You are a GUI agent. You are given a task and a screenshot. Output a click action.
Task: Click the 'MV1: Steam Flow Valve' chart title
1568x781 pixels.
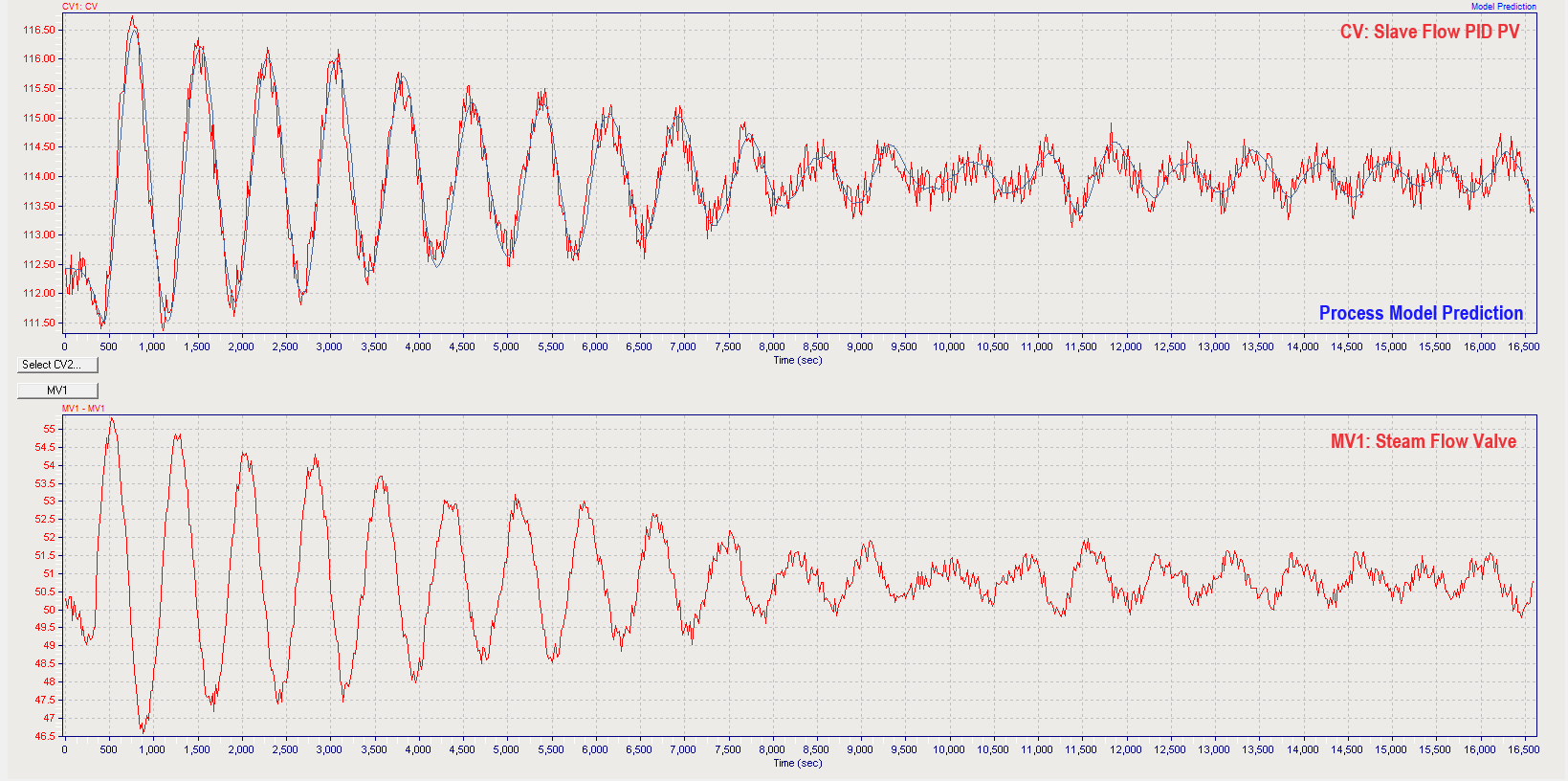(x=1423, y=441)
